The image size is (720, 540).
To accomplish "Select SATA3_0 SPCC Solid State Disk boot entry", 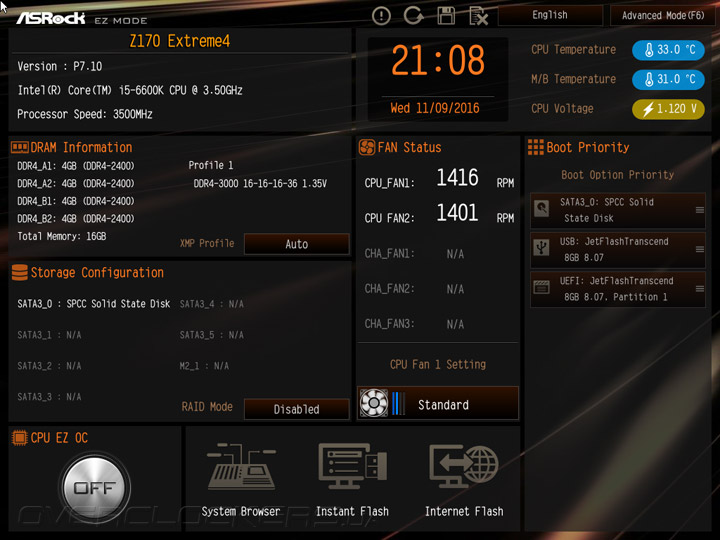I will click(618, 210).
